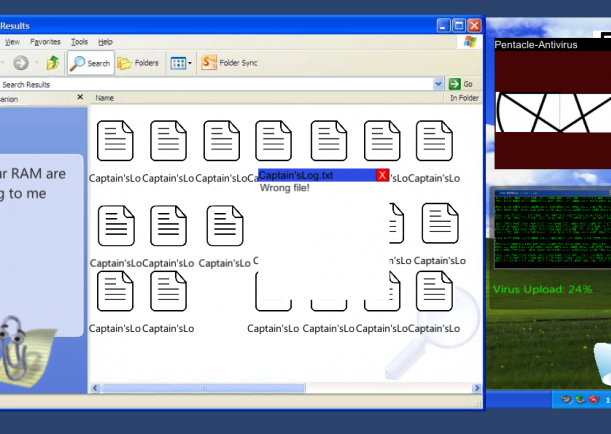Open the Help menu
This screenshot has height=434, width=611.
105,42
